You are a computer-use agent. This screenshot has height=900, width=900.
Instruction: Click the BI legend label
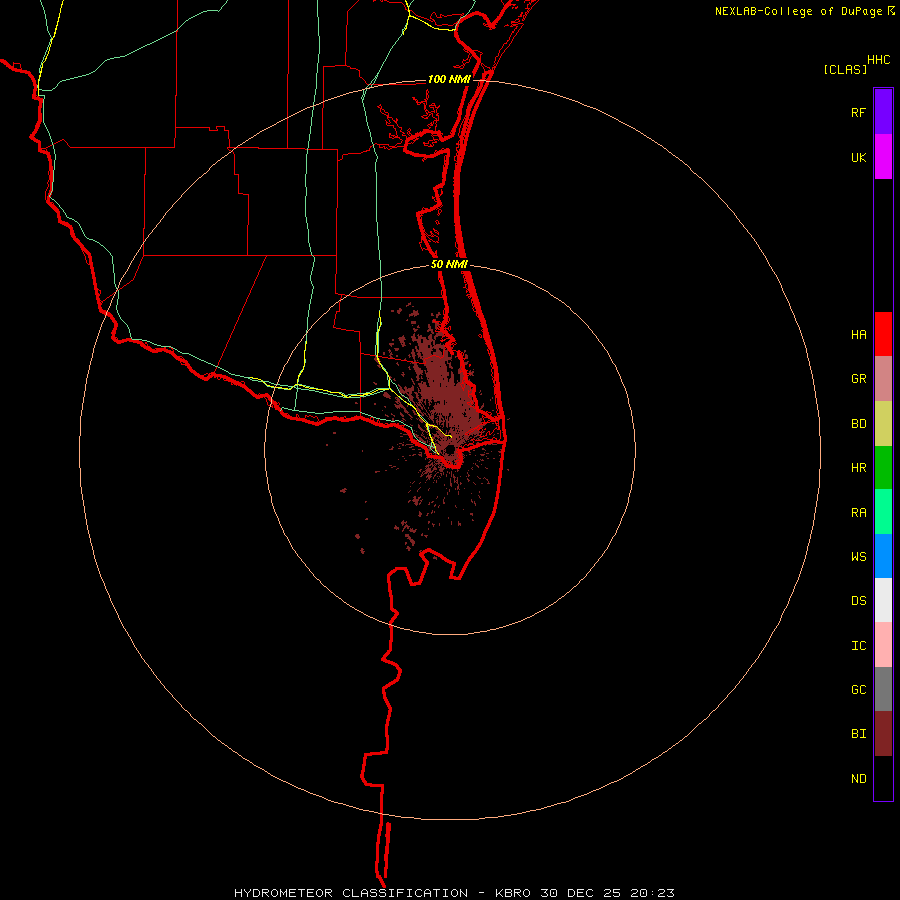[858, 734]
